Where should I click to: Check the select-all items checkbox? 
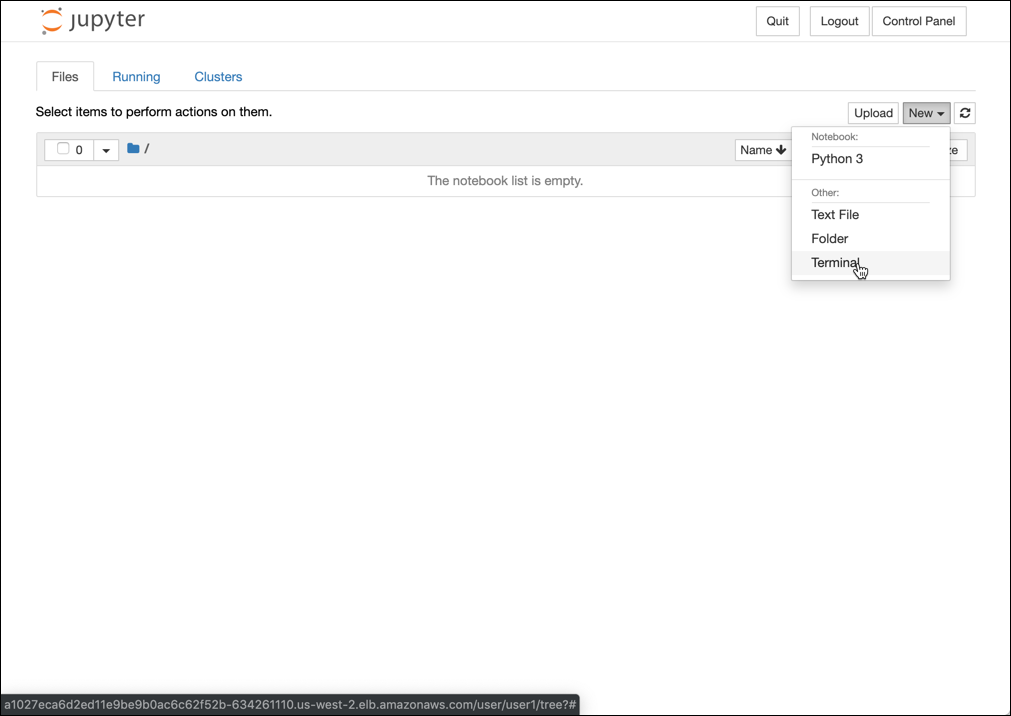tap(63, 149)
